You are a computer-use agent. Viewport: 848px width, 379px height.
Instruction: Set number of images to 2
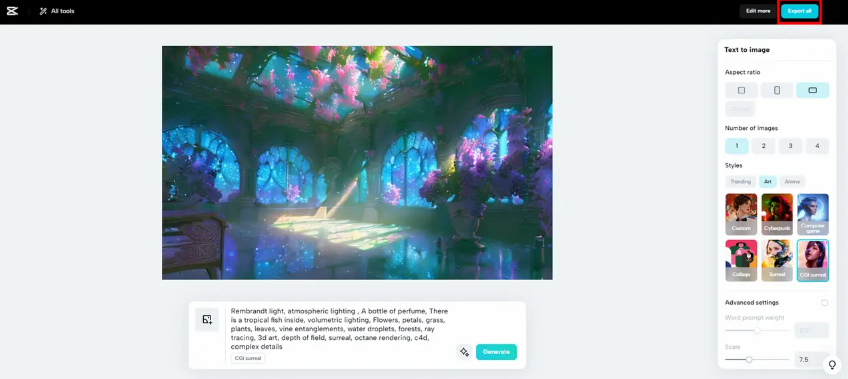pyautogui.click(x=763, y=146)
